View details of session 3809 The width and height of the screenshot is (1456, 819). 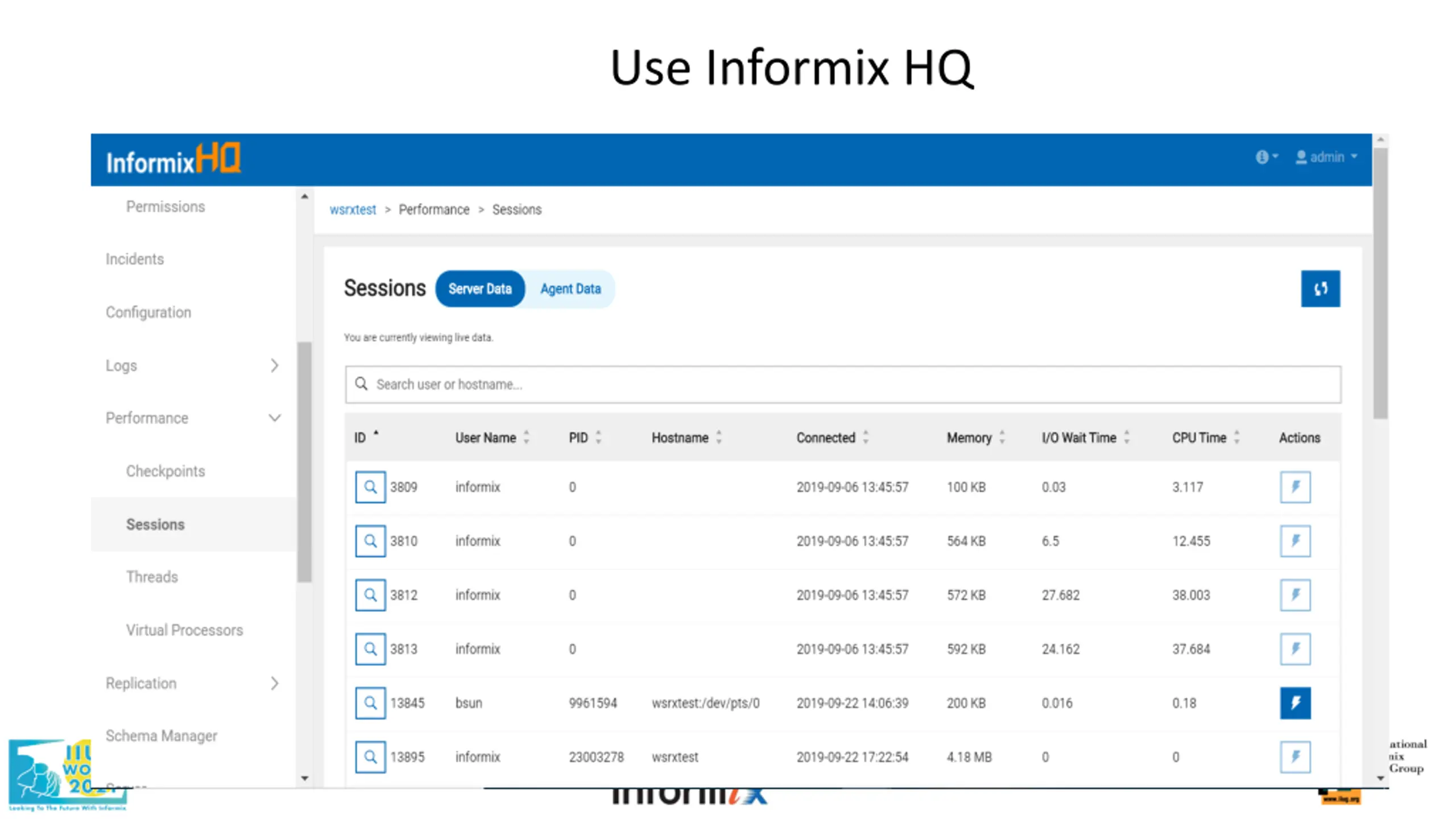coord(370,487)
